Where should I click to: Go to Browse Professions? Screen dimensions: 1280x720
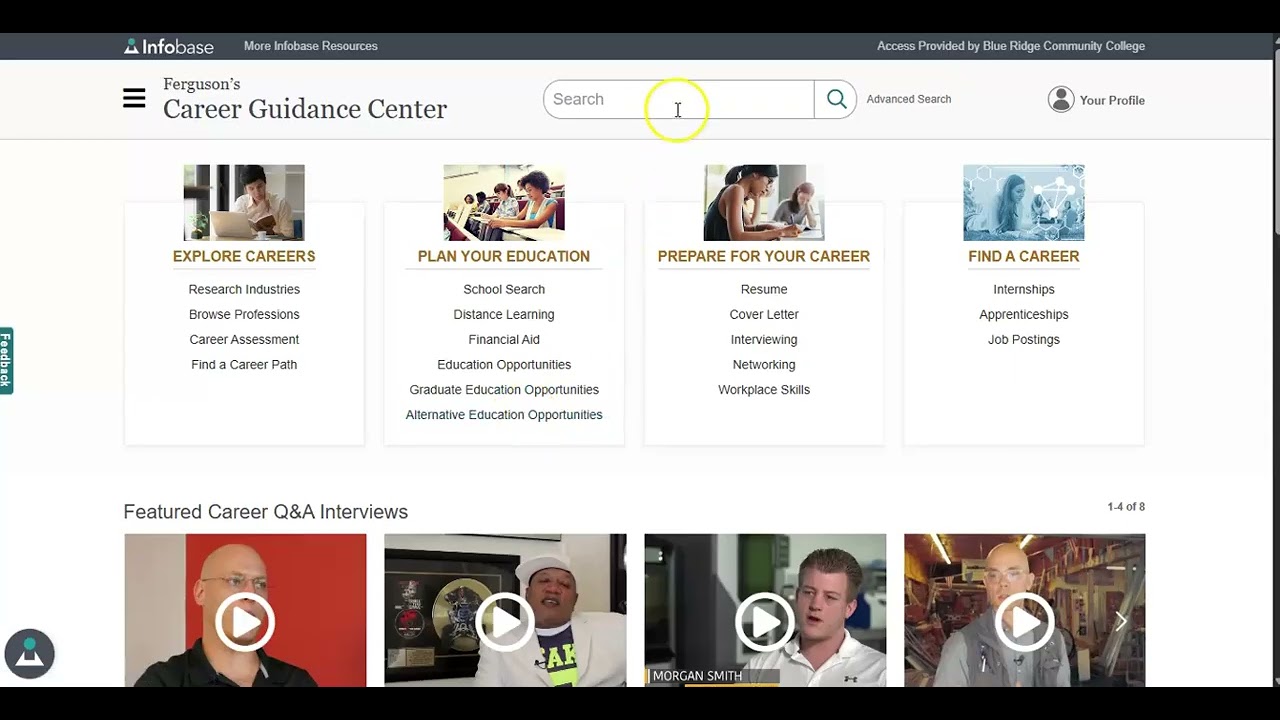point(244,314)
